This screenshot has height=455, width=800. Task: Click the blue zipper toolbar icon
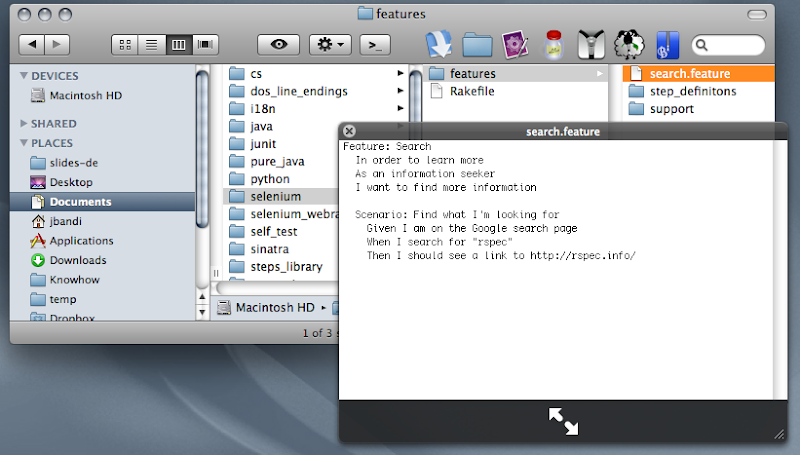[x=667, y=45]
